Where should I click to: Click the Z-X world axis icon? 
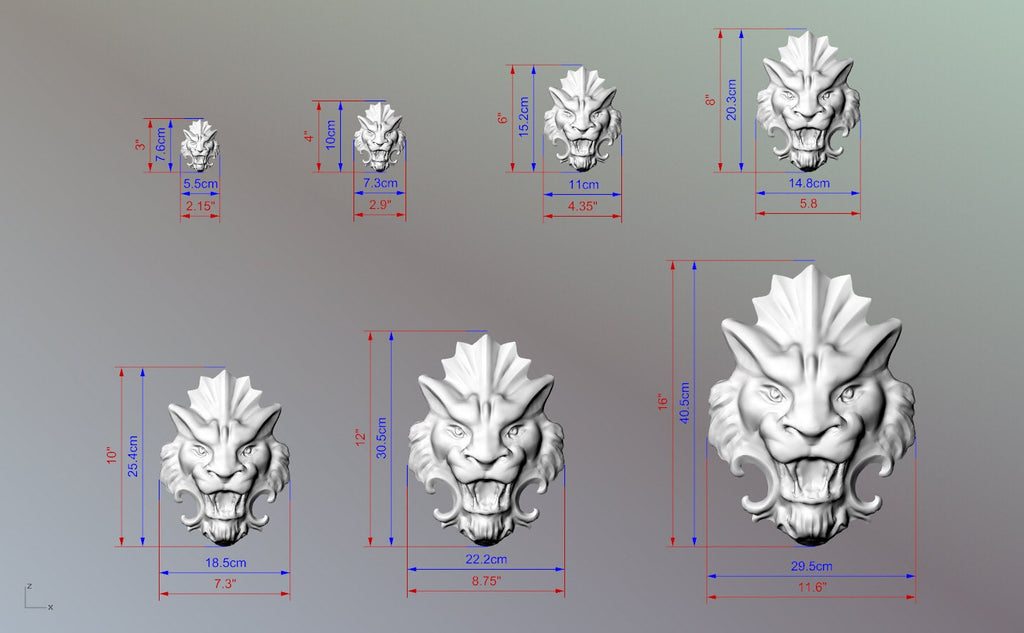[39, 597]
